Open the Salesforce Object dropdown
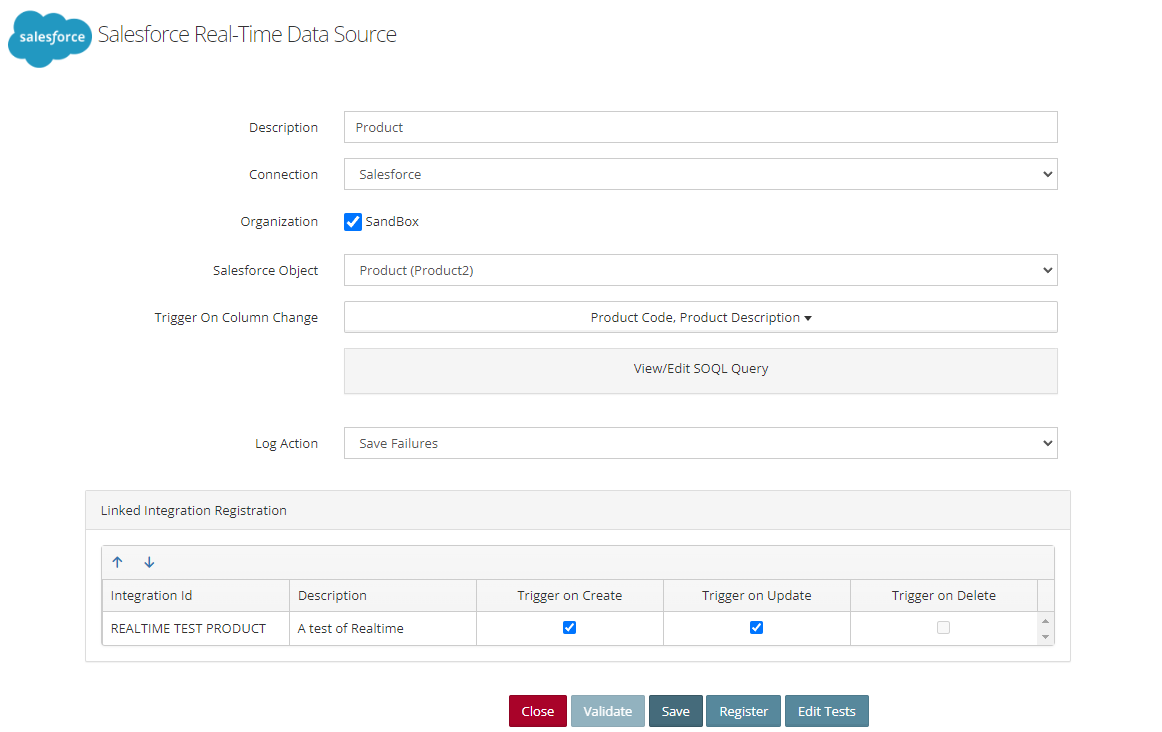 tap(700, 270)
